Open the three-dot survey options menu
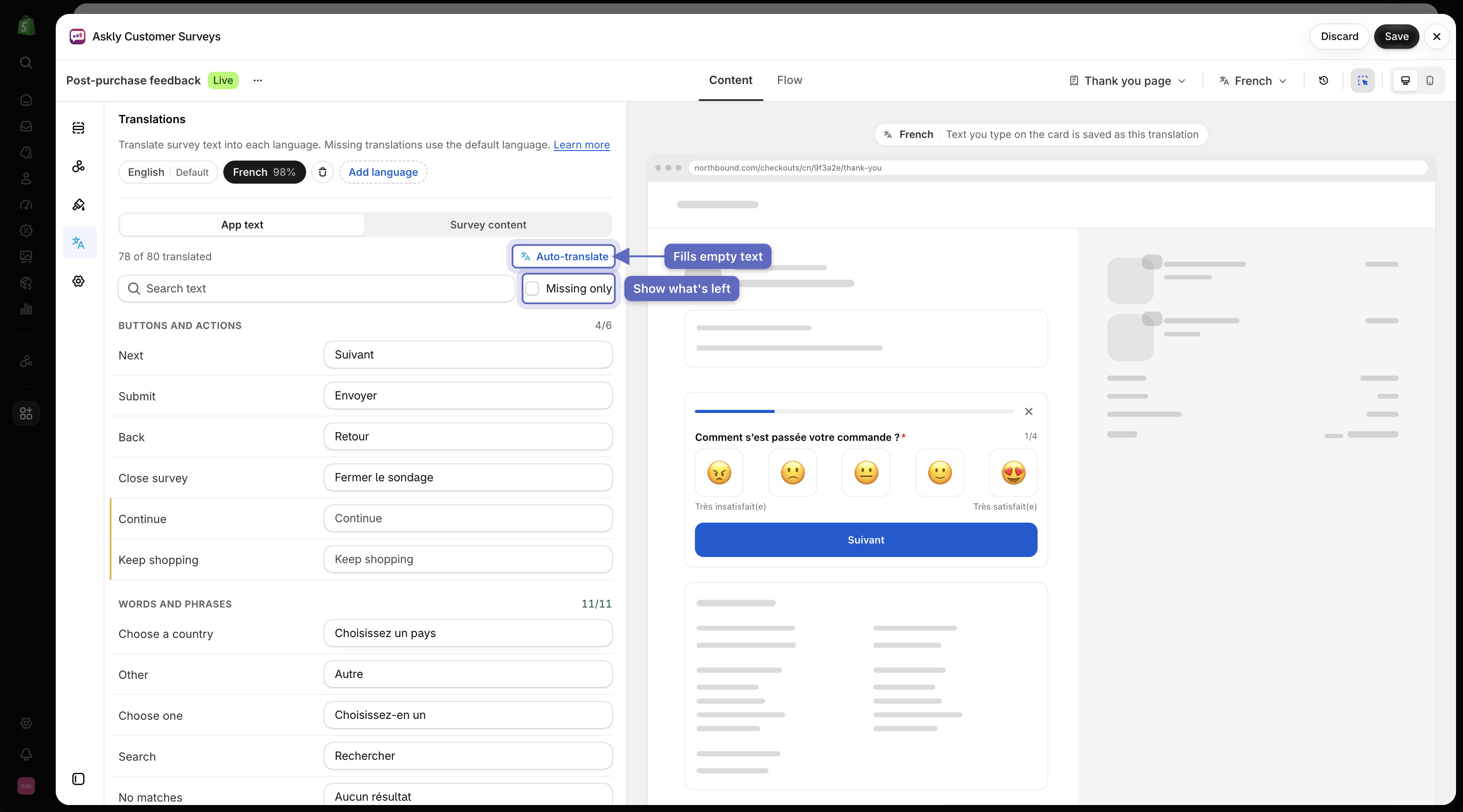Viewport: 1463px width, 812px height. coord(258,81)
